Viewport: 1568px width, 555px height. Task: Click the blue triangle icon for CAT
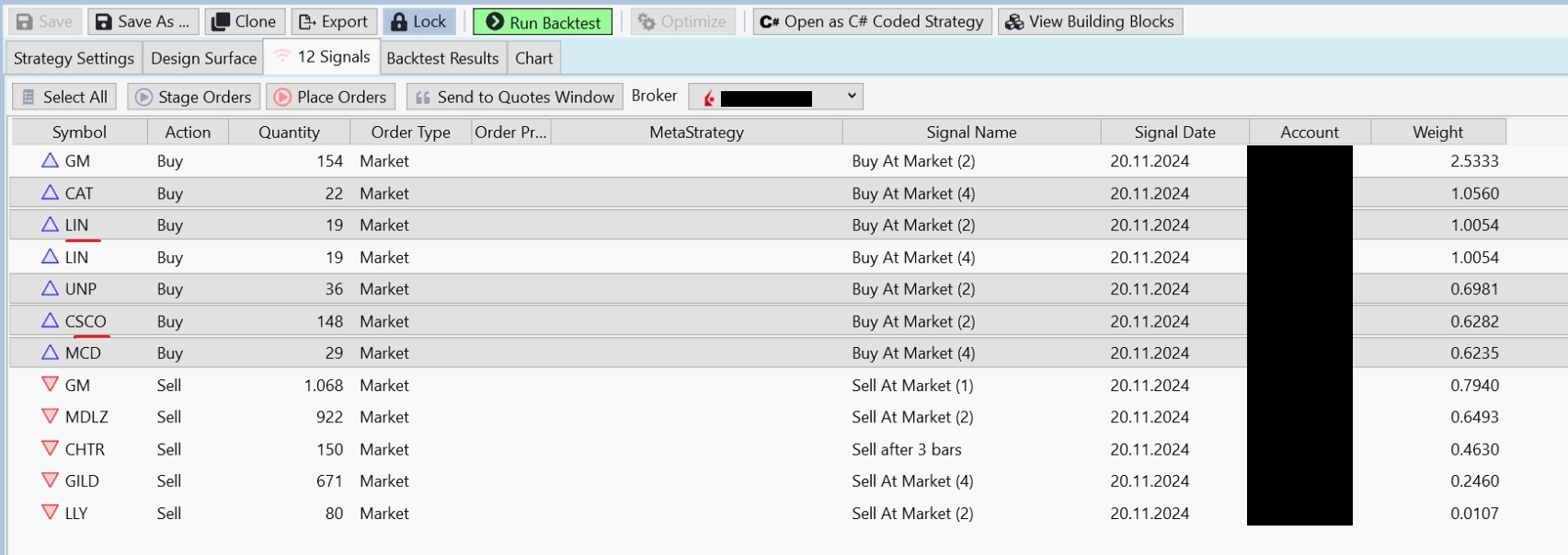pos(51,192)
